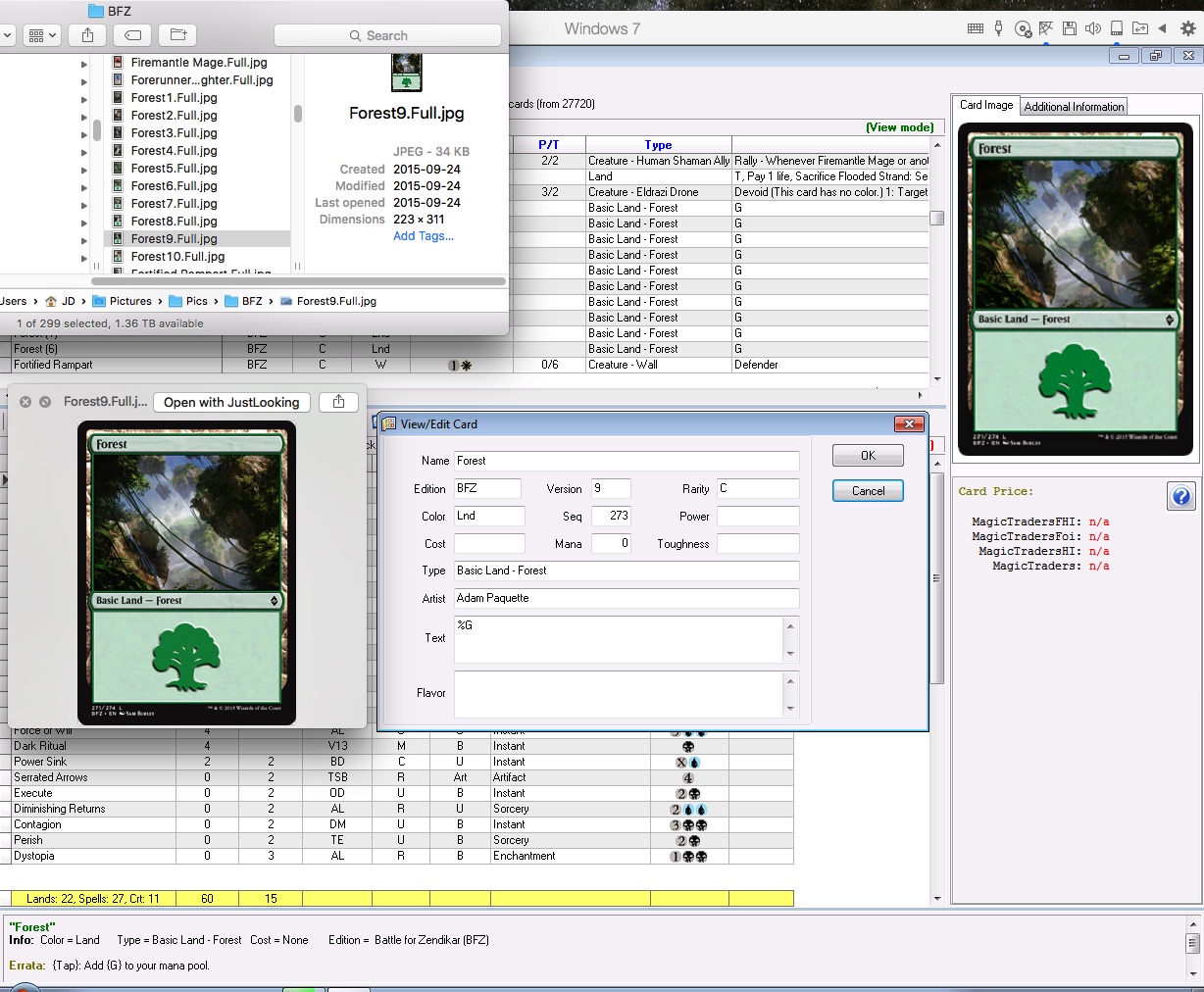Collapse the VM toolbar with left arrow
The image size is (1204, 992).
click(1162, 28)
